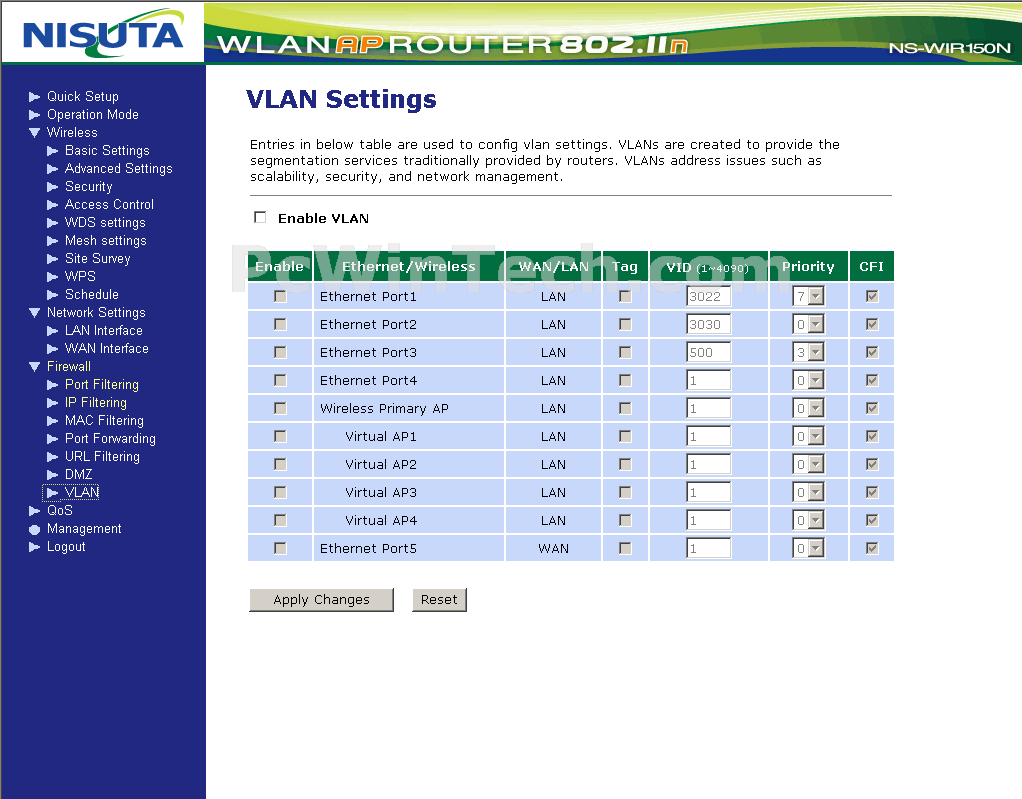
Task: Open the MAC Filtering link
Action: [x=104, y=420]
